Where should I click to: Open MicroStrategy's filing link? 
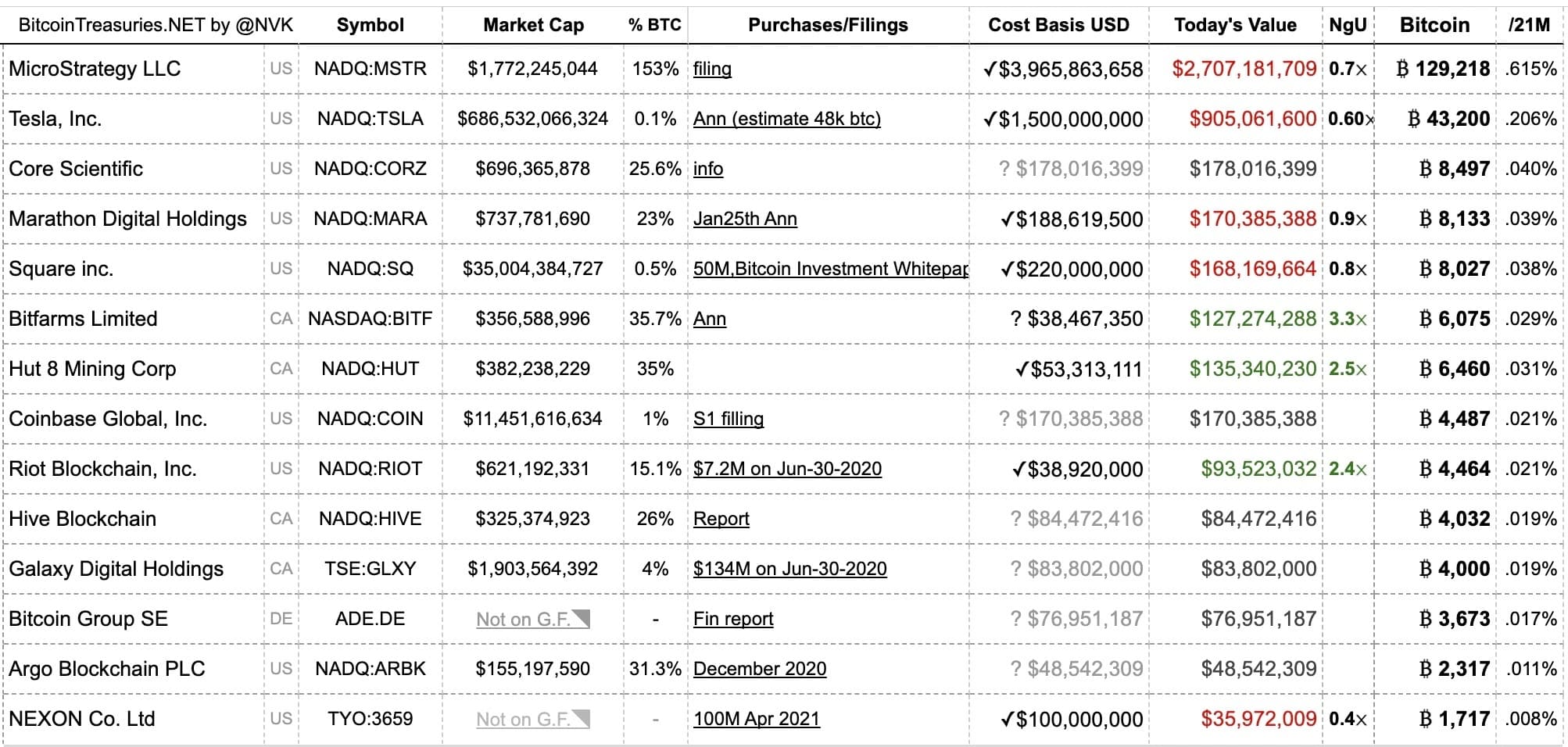coord(712,69)
